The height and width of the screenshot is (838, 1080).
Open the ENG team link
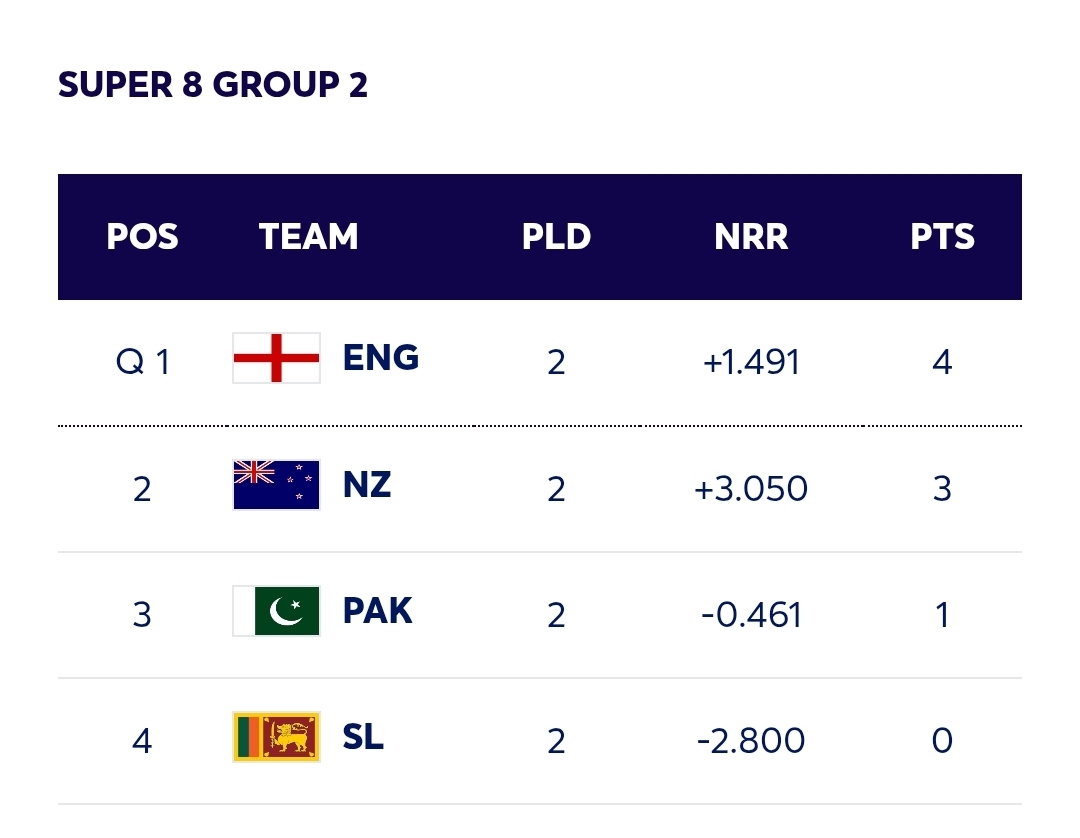point(380,358)
